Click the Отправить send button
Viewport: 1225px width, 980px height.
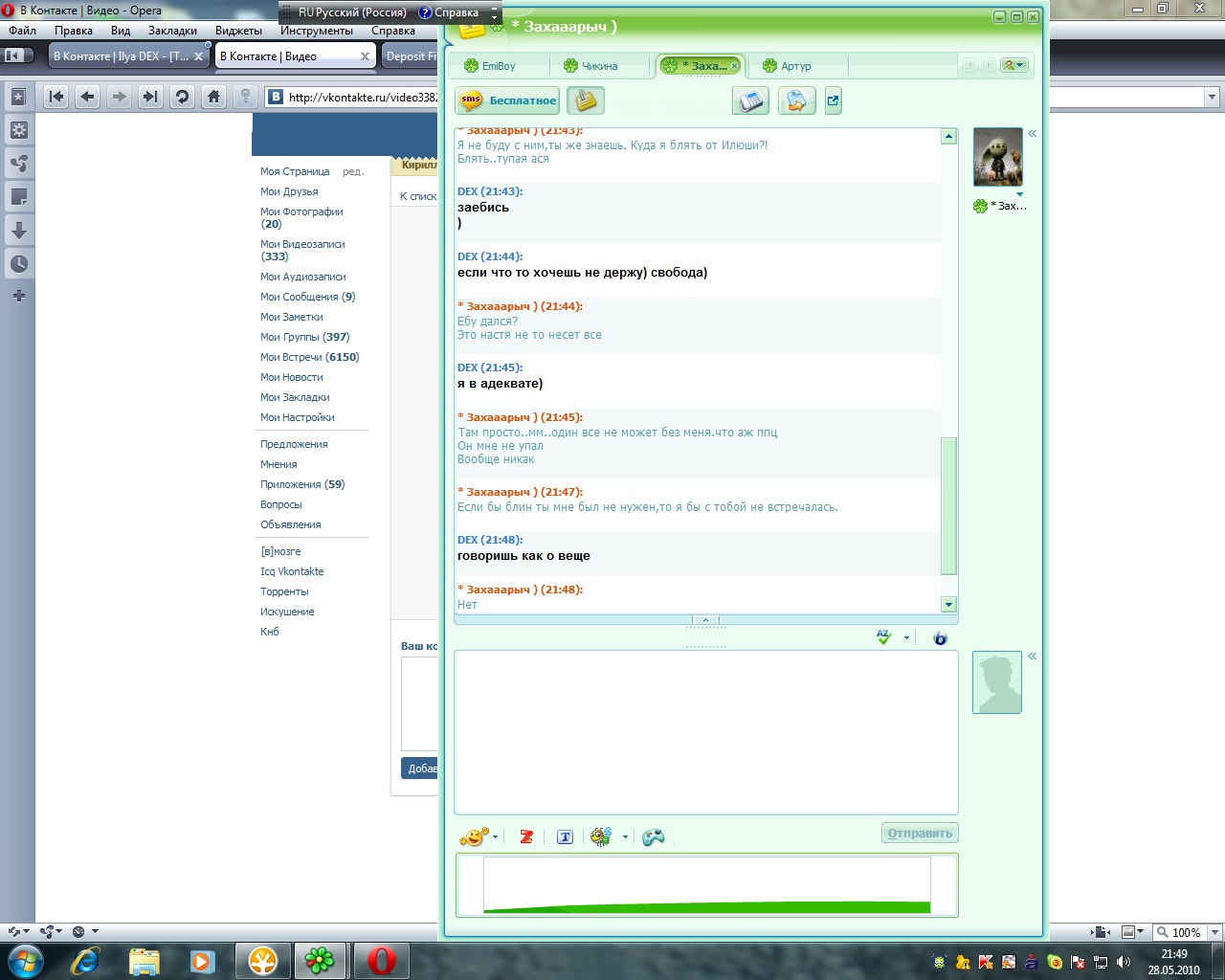[x=920, y=833]
